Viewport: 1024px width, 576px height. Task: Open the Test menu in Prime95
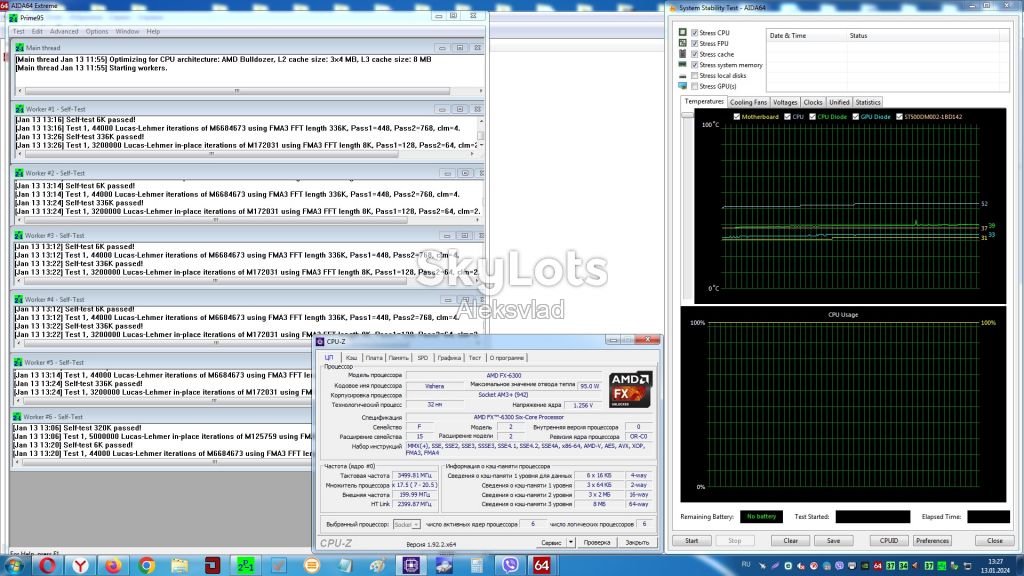18,31
